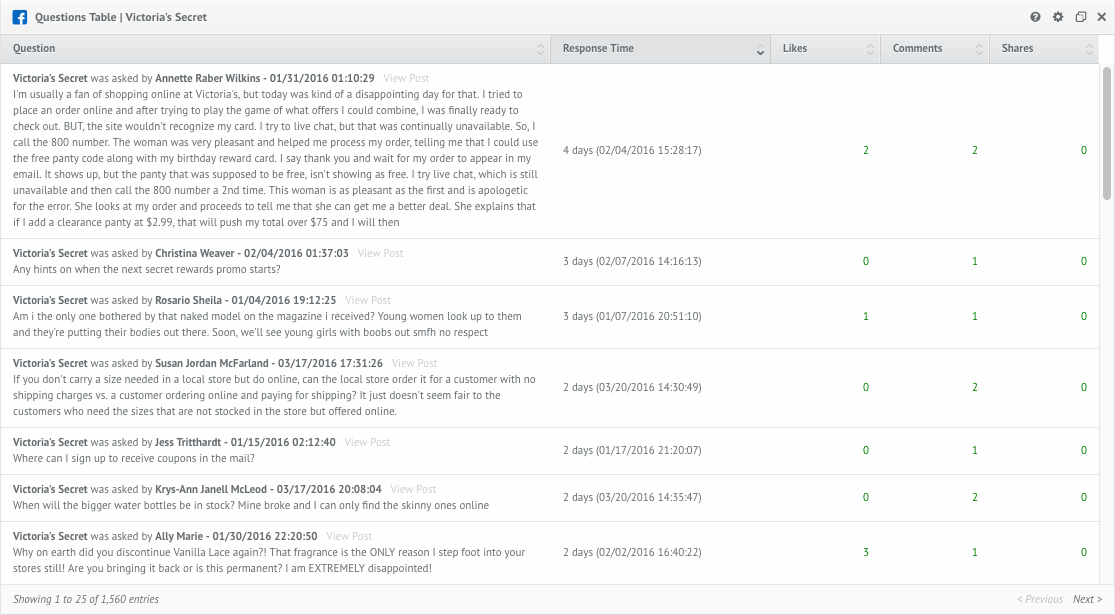1115x615 pixels.
Task: Open View Post for Susan Jordan McFarland
Action: click(415, 363)
